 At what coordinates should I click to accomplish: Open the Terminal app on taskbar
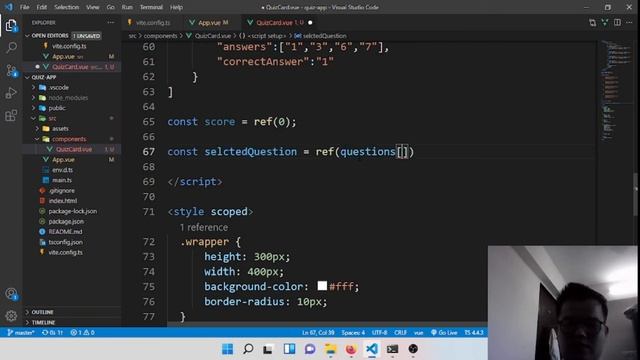click(392, 349)
